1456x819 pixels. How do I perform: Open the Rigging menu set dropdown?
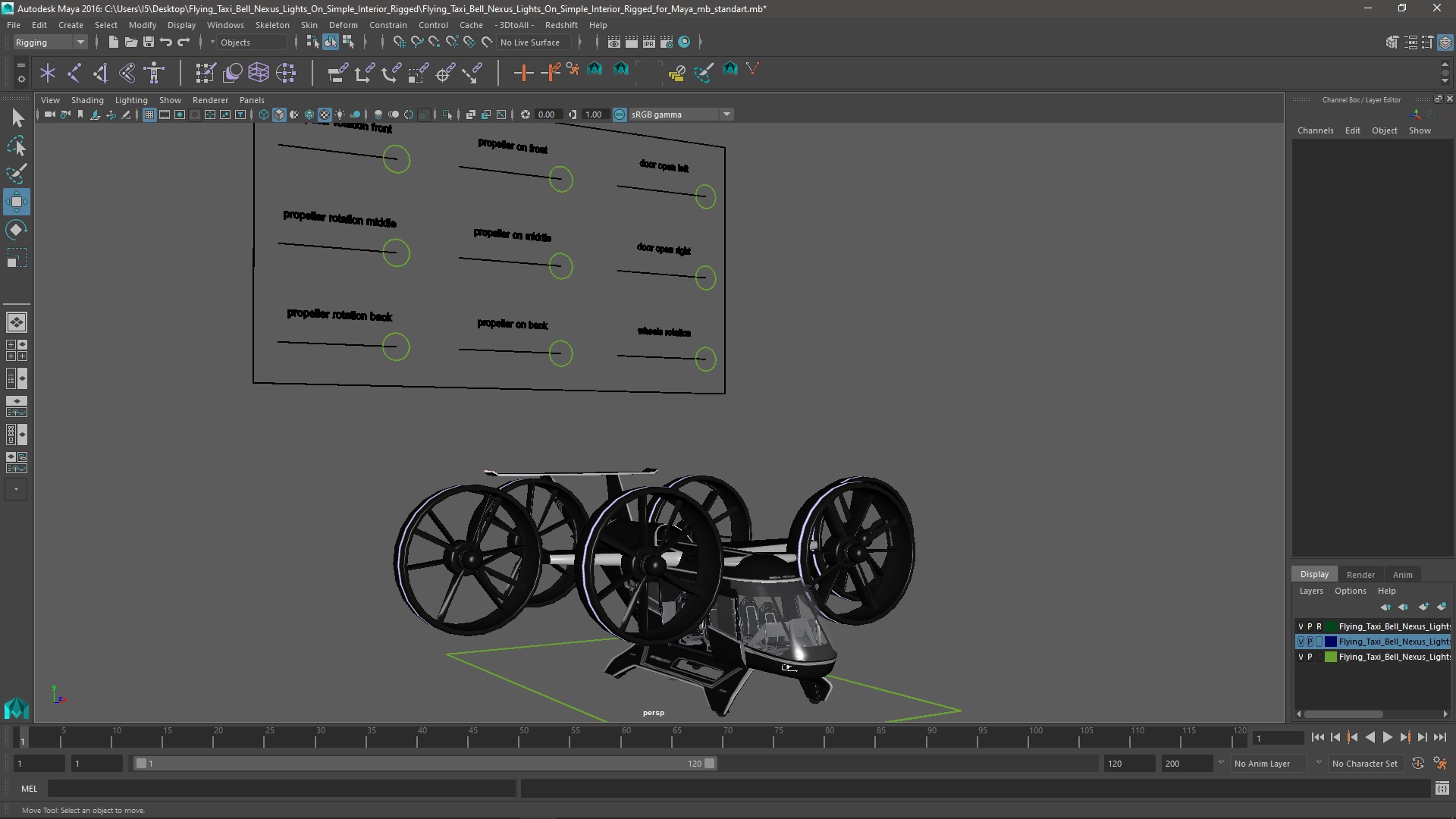pos(50,42)
